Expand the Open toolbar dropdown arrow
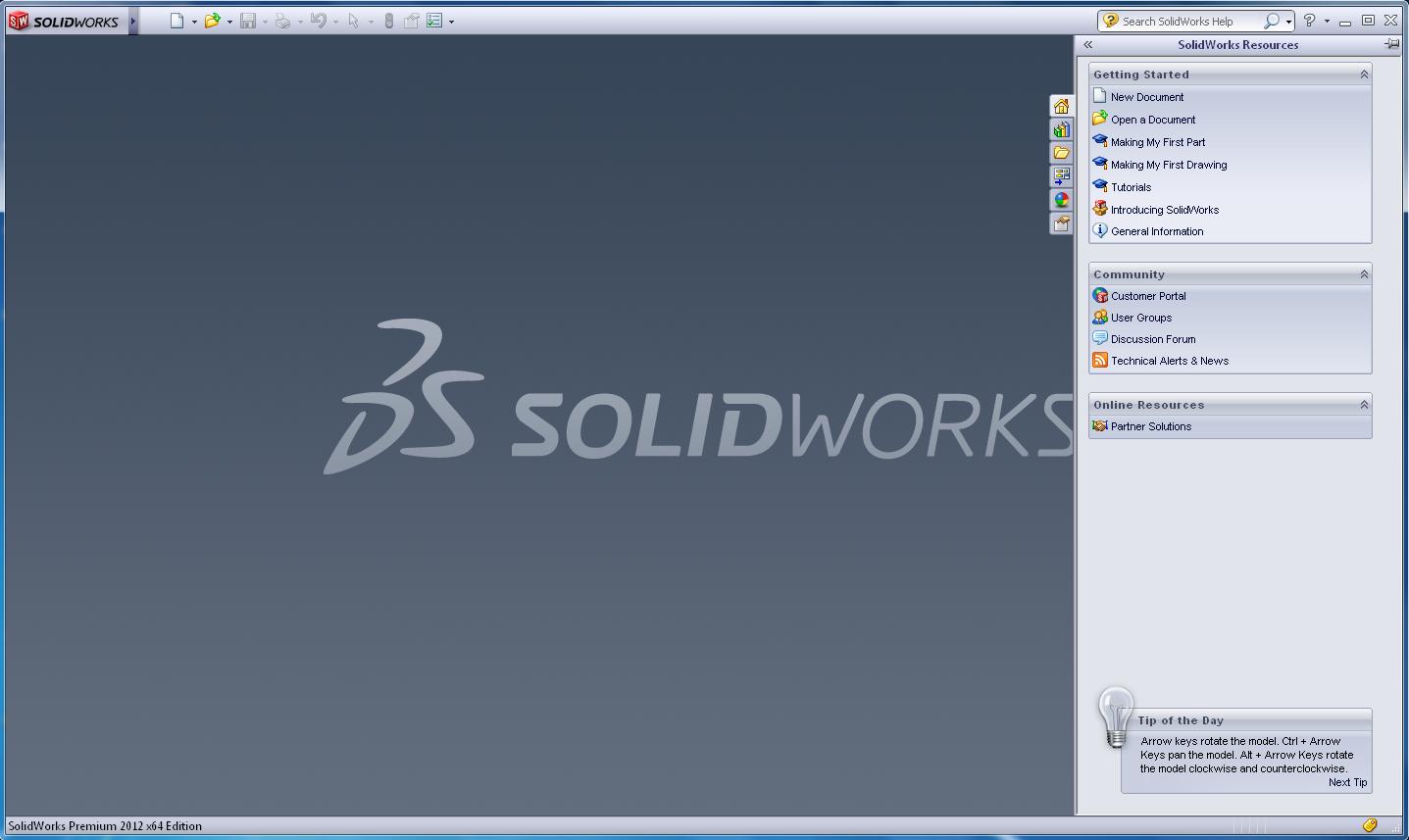Image resolution: width=1409 pixels, height=840 pixels. pyautogui.click(x=229, y=22)
